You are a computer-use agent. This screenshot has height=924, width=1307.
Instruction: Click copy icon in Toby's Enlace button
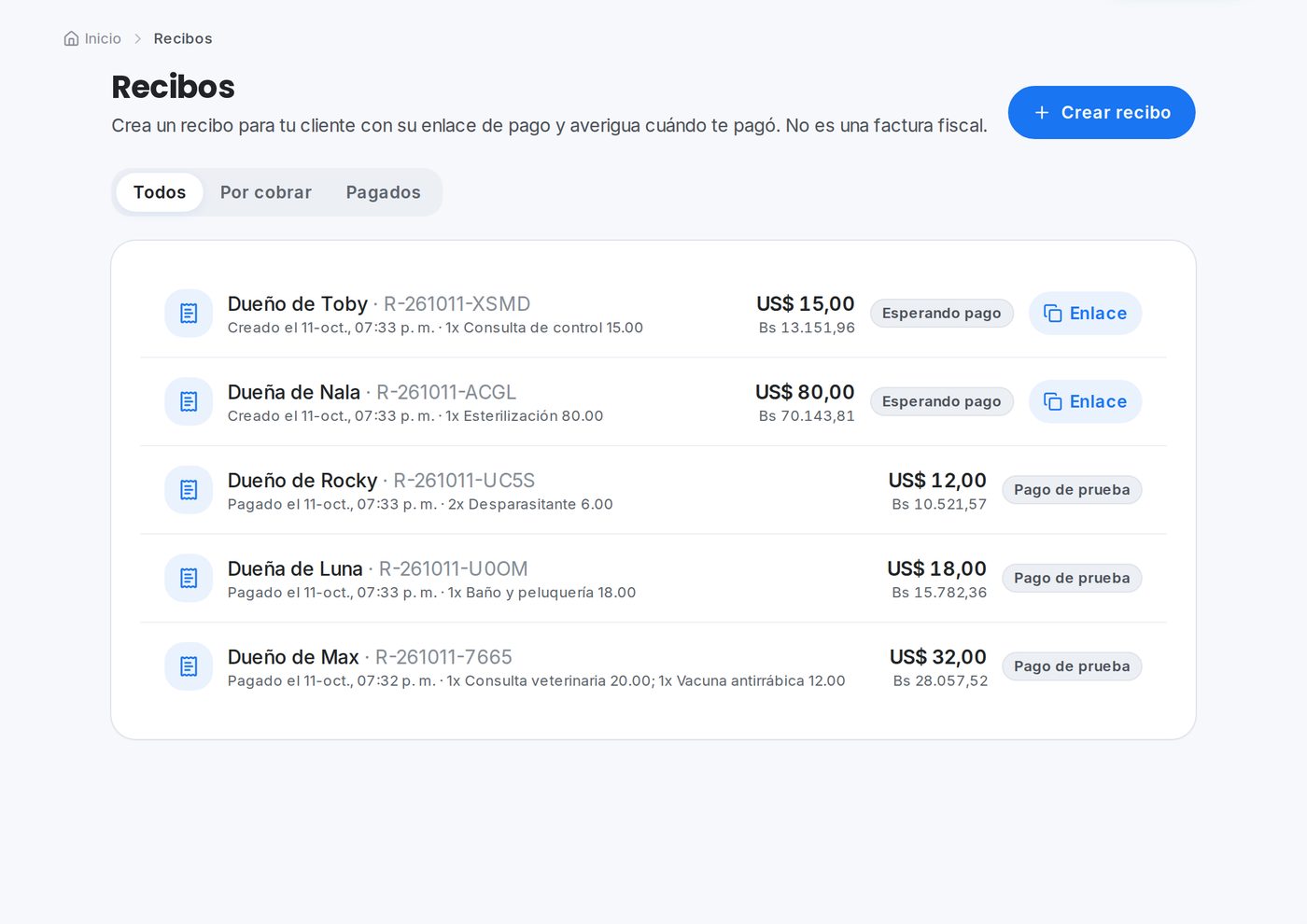tap(1053, 314)
